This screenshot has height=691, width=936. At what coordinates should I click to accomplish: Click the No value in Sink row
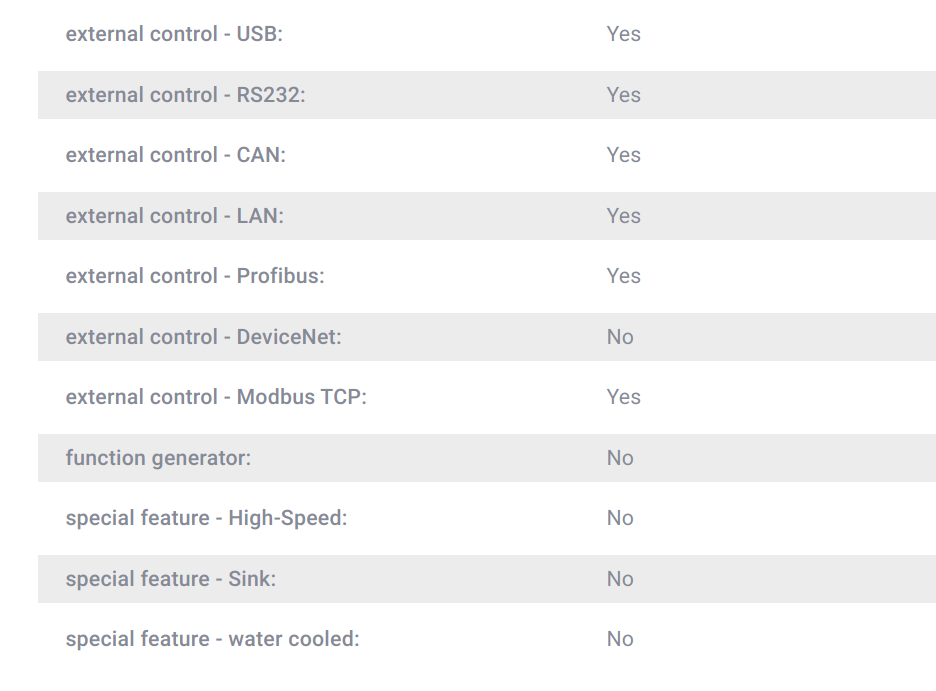620,579
